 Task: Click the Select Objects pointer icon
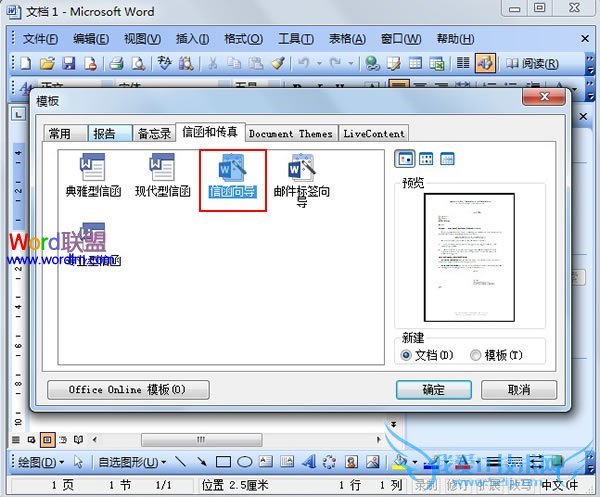(78, 462)
